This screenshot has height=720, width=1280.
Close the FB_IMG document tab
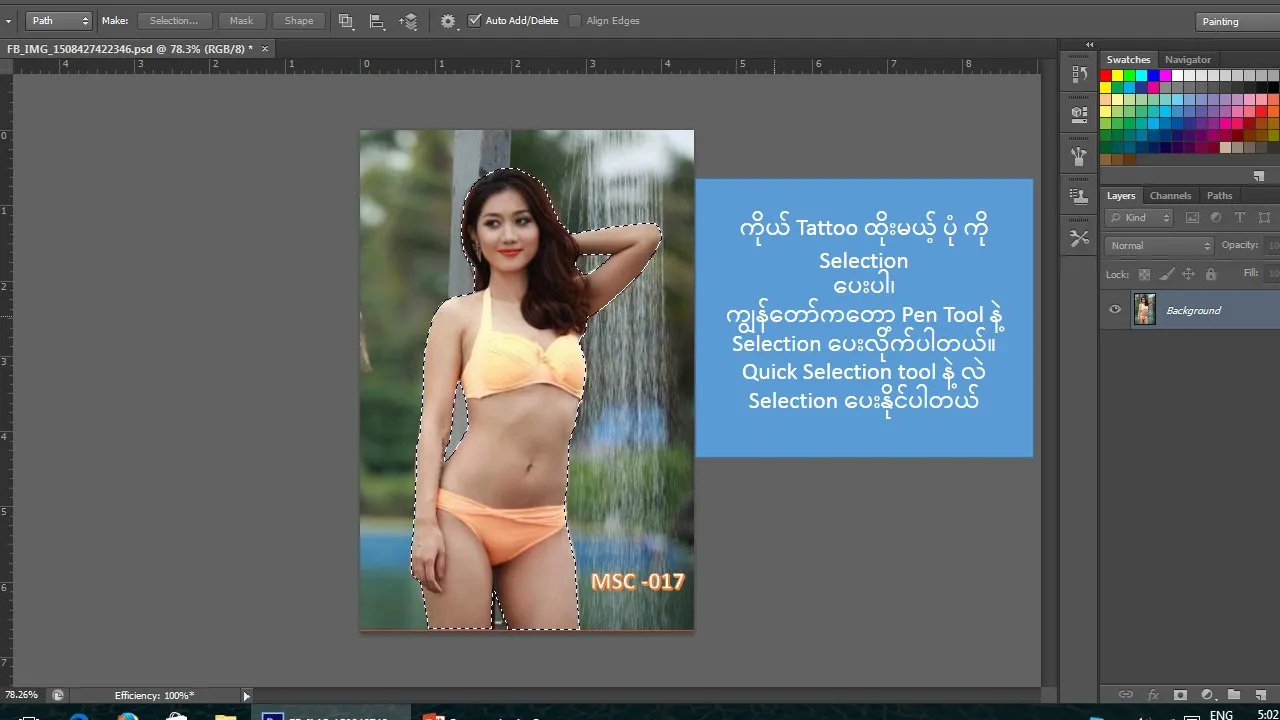click(x=265, y=49)
